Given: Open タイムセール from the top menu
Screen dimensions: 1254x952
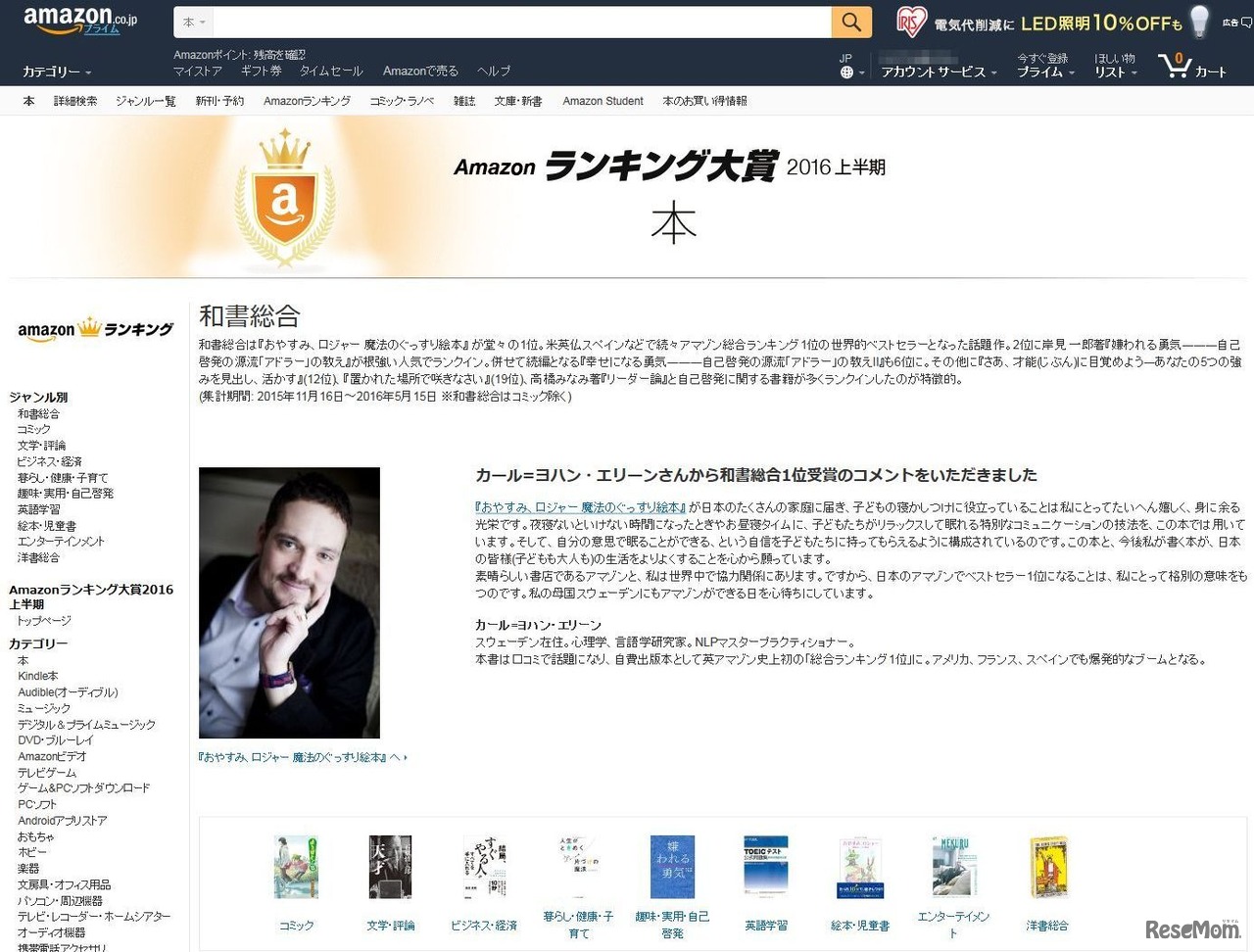Looking at the screenshot, I should click(331, 71).
